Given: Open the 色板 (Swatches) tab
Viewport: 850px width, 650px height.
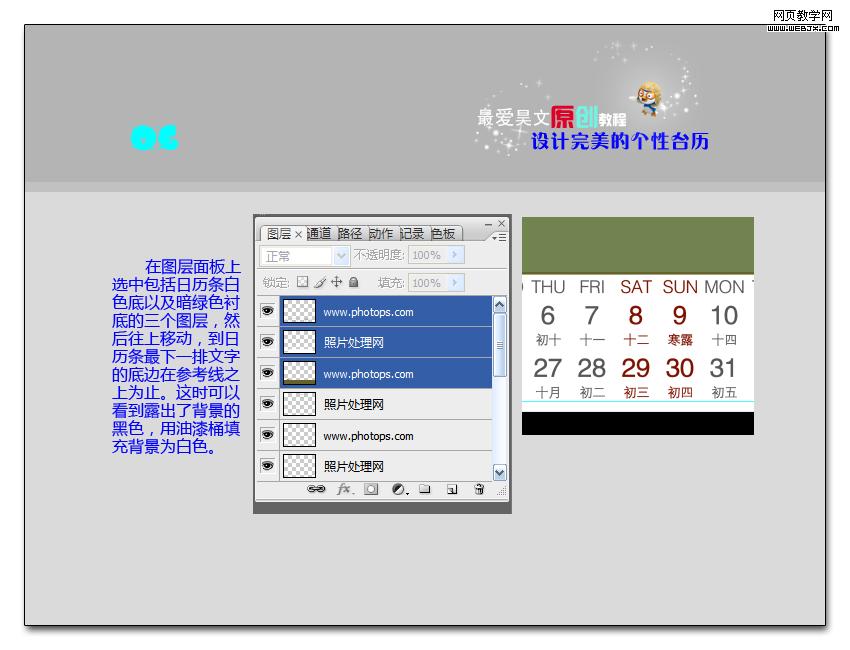Looking at the screenshot, I should point(443,233).
